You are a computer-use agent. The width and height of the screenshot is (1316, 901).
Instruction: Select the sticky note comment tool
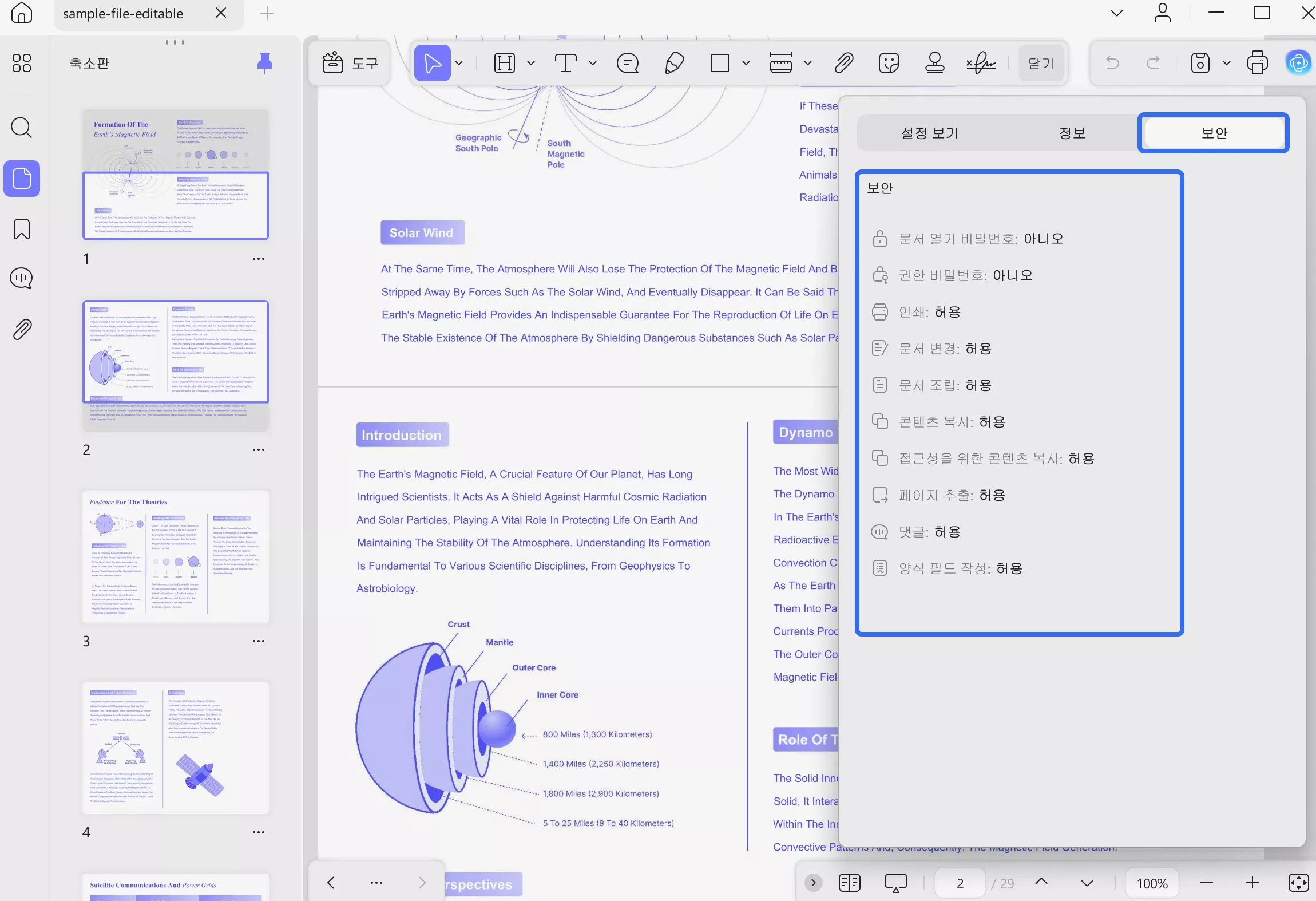pos(628,63)
